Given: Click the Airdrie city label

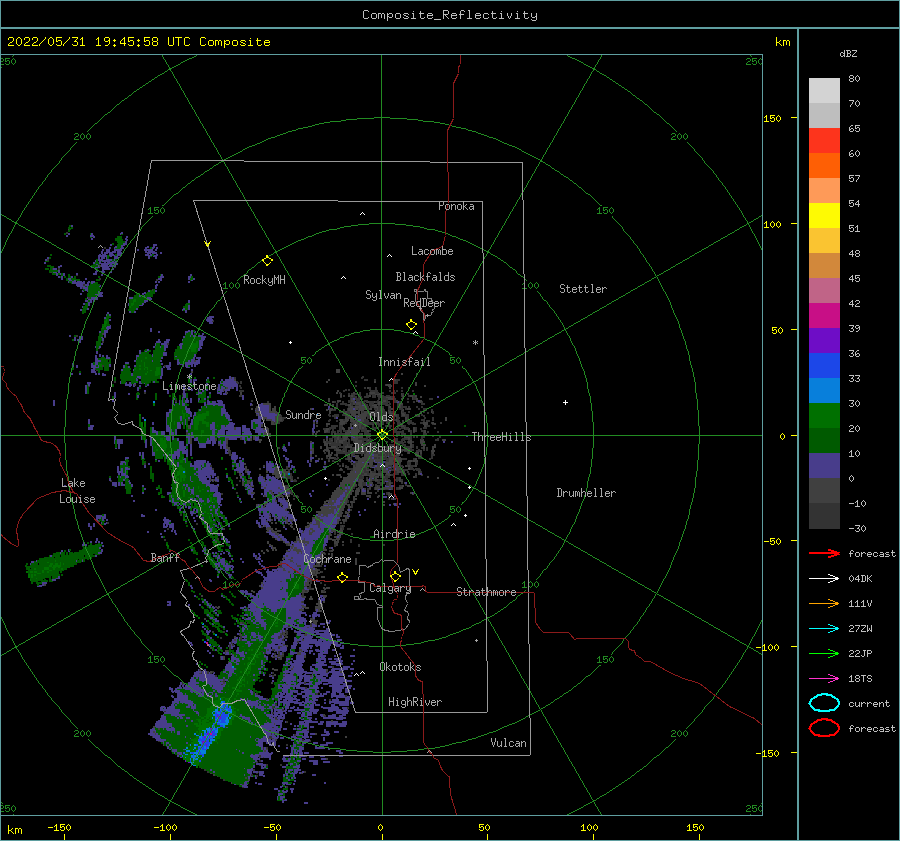Looking at the screenshot, I should (x=394, y=534).
